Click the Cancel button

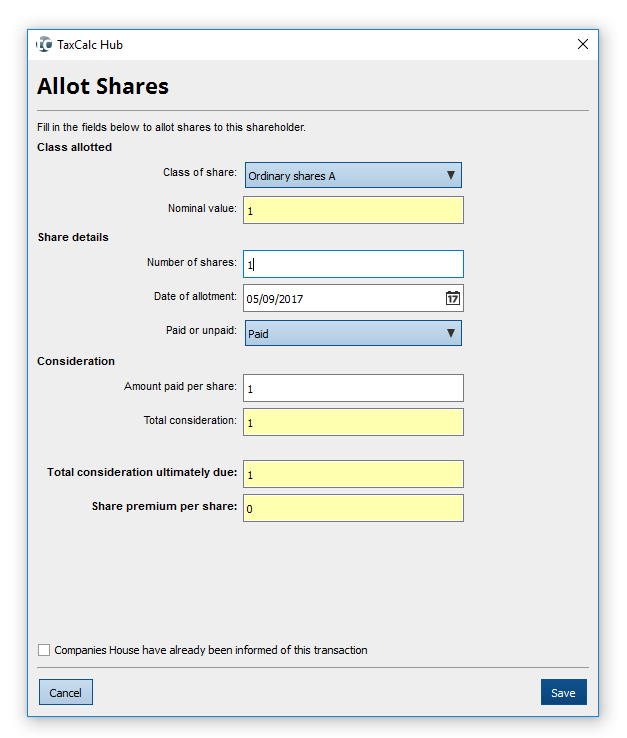(66, 692)
